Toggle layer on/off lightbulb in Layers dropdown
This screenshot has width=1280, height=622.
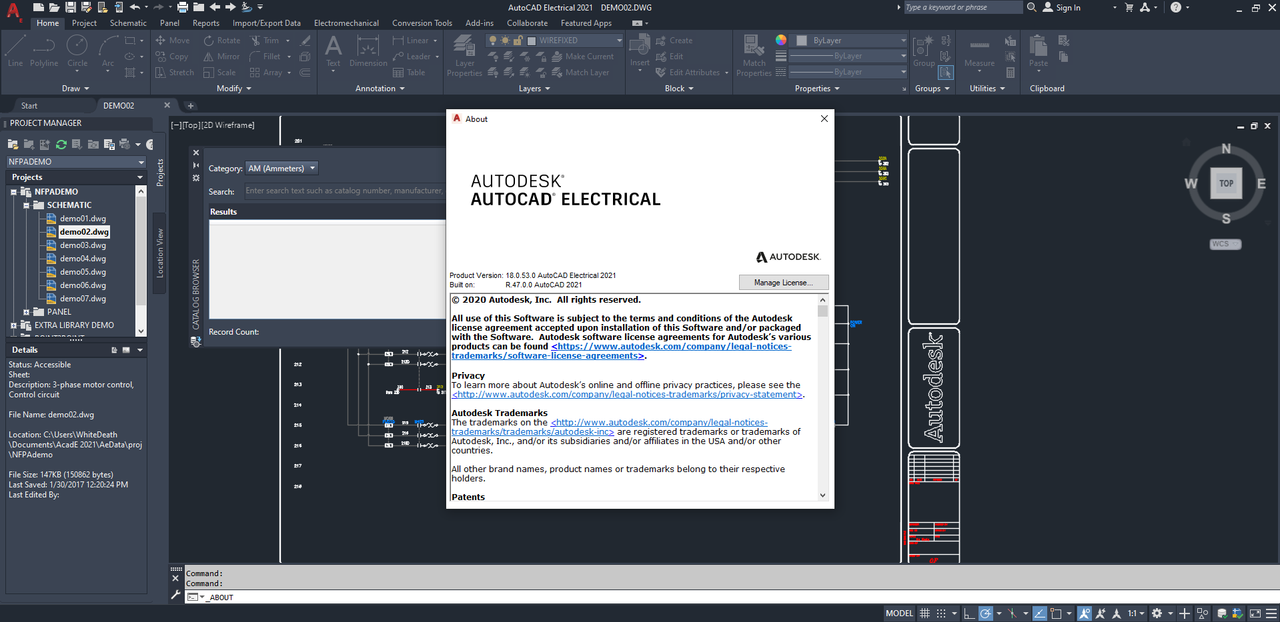point(494,41)
